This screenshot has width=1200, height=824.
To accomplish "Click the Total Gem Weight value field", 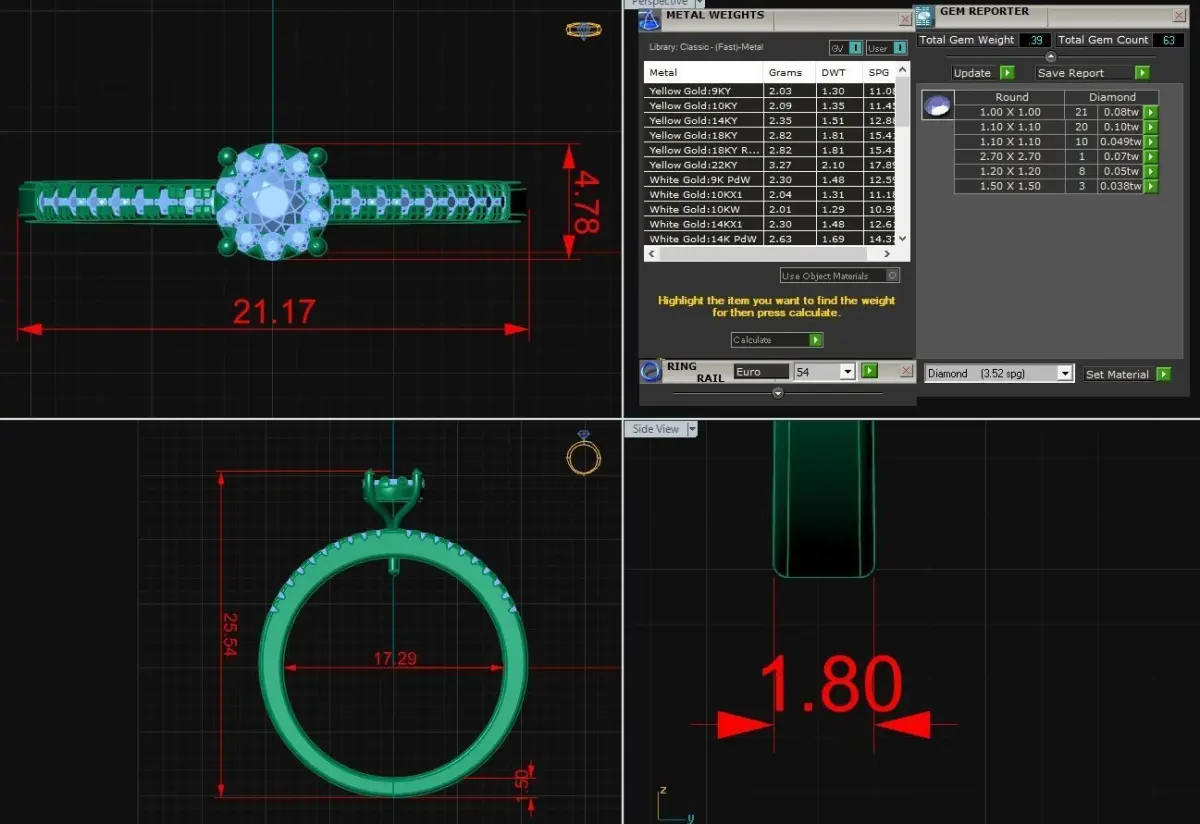I will (x=1034, y=40).
